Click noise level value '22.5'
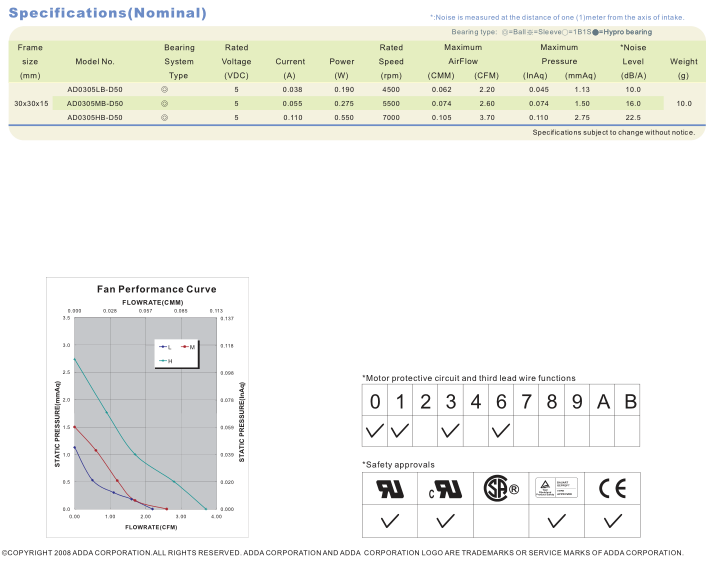This screenshot has height=564, width=716. click(x=633, y=117)
